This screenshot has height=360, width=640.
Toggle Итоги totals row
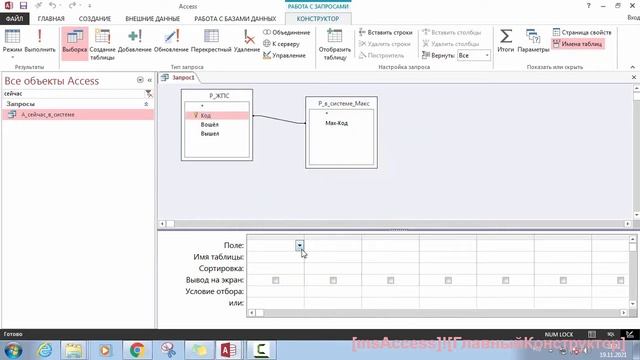pos(506,41)
